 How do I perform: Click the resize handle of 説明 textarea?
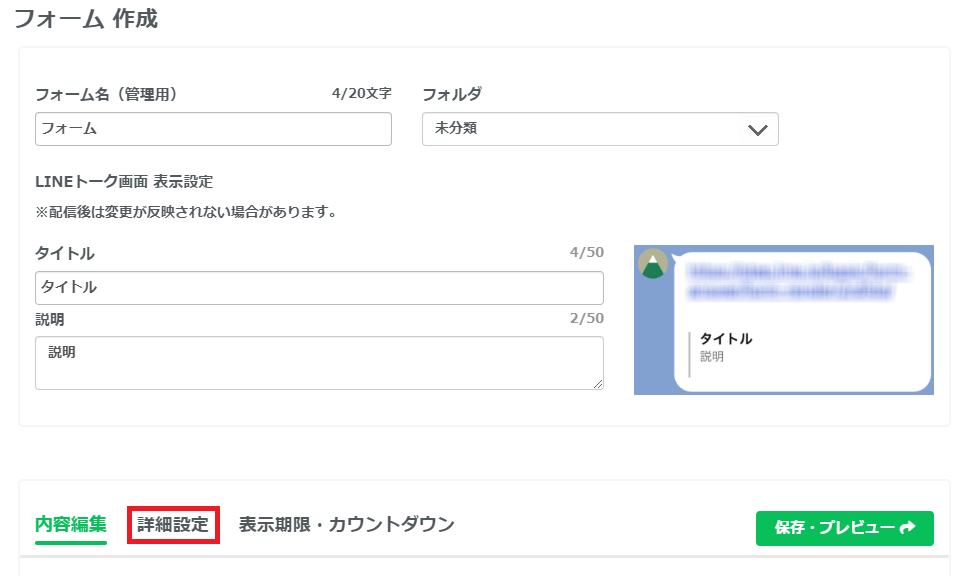pyautogui.click(x=598, y=384)
